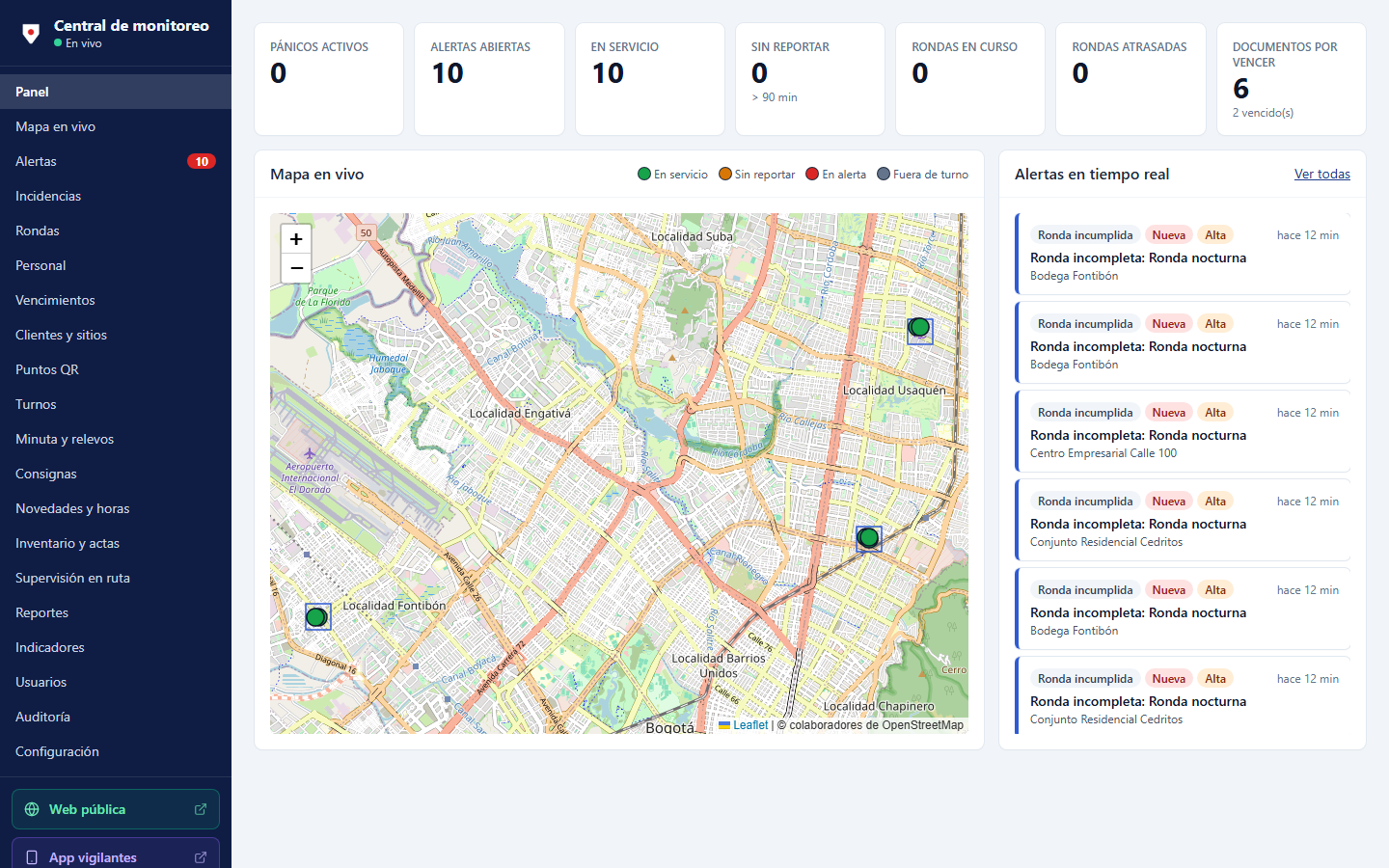This screenshot has height=868, width=1389.
Task: Go to Usuarios
Action: point(116,682)
